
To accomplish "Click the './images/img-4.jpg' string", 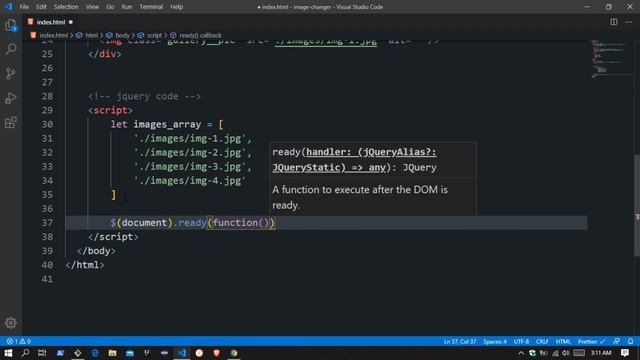I will 190,181.
